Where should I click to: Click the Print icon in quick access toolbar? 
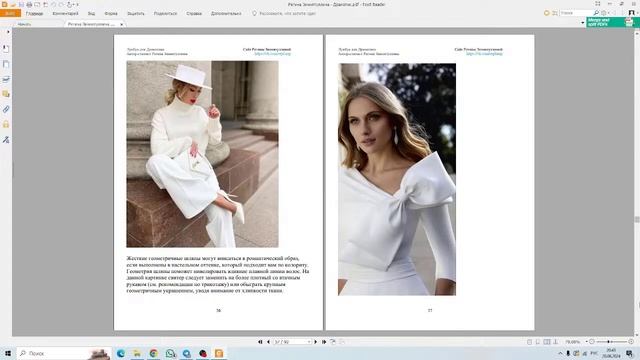(29, 4)
